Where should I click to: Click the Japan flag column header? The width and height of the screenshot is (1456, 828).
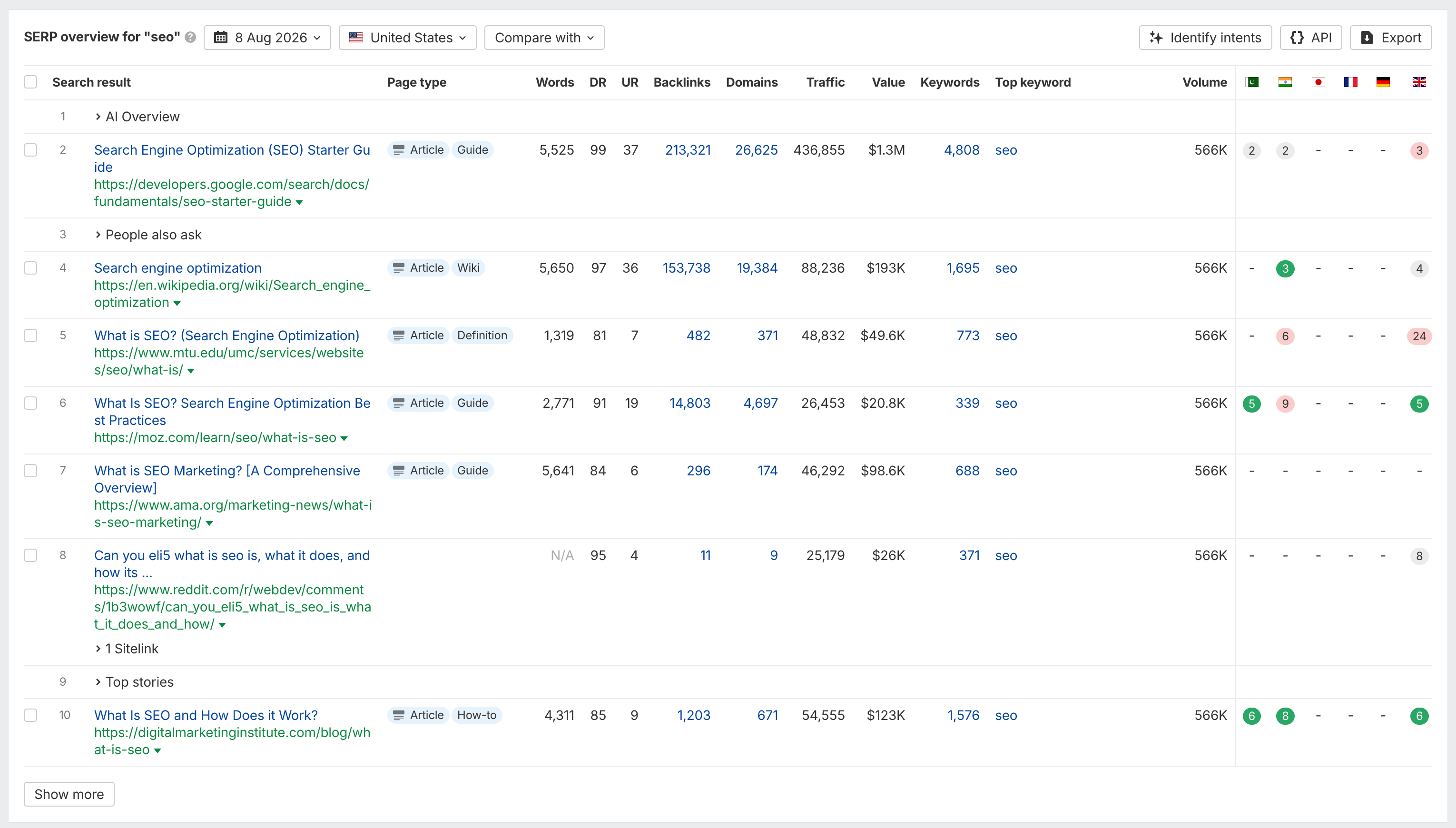click(1318, 82)
